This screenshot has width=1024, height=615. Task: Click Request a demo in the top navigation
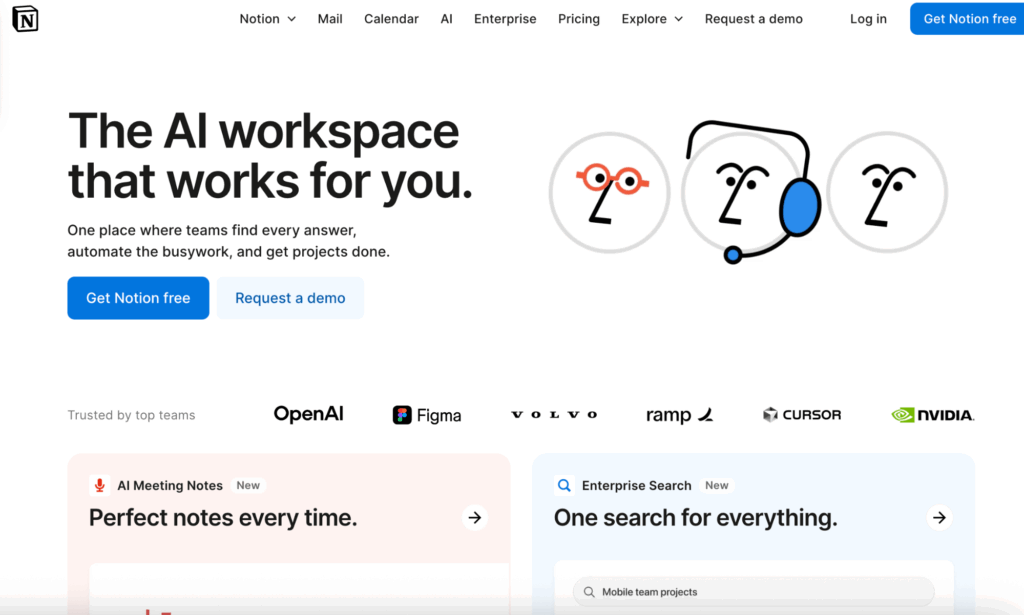pyautogui.click(x=754, y=19)
